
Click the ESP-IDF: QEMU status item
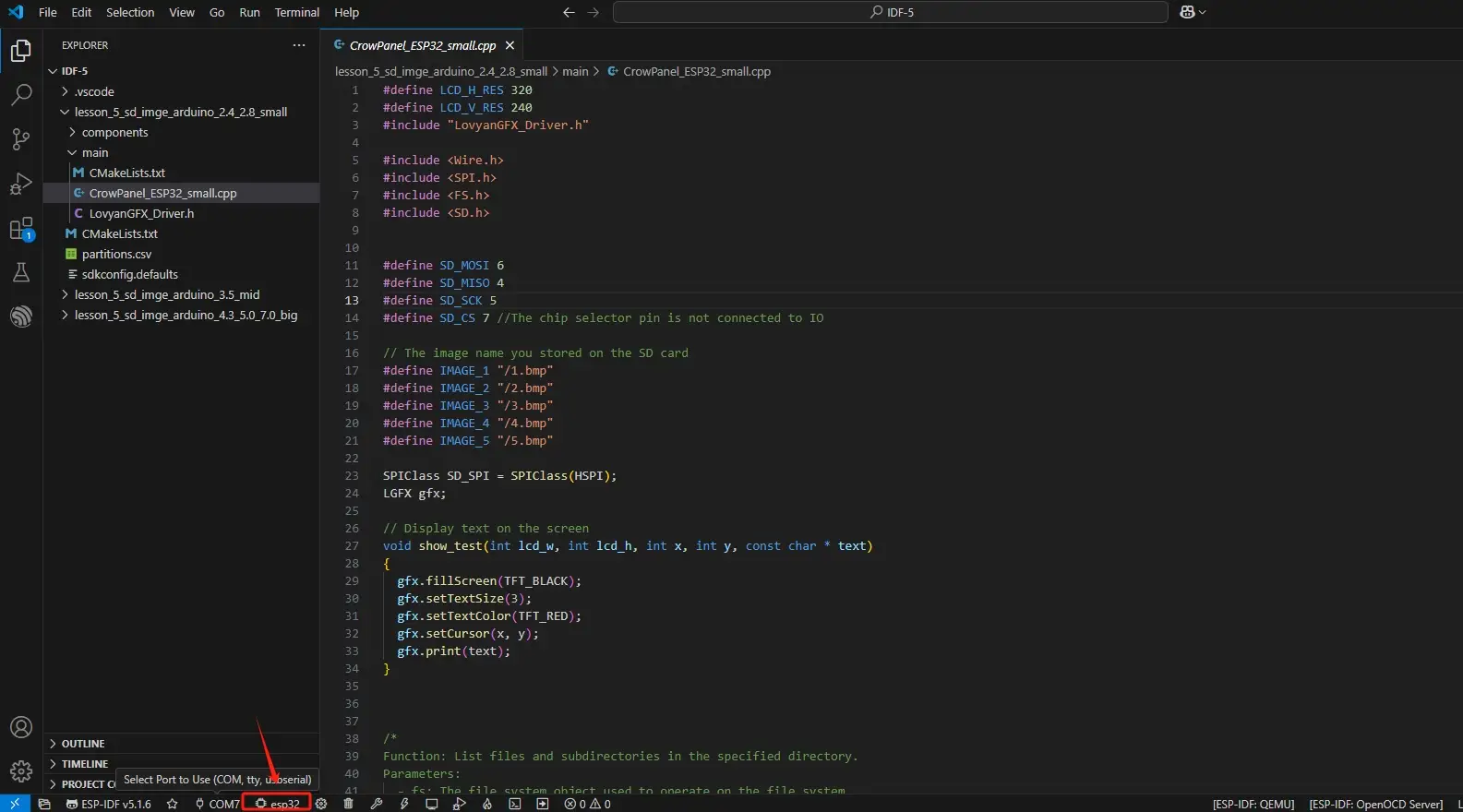point(1253,804)
